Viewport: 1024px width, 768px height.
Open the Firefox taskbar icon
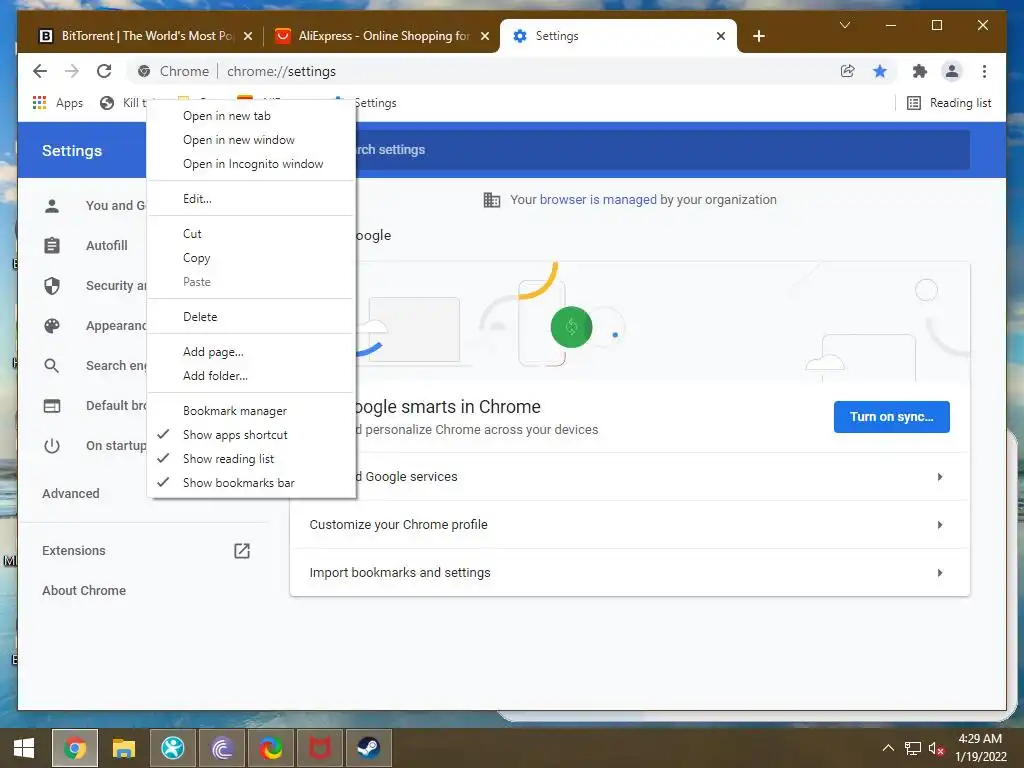pos(270,748)
